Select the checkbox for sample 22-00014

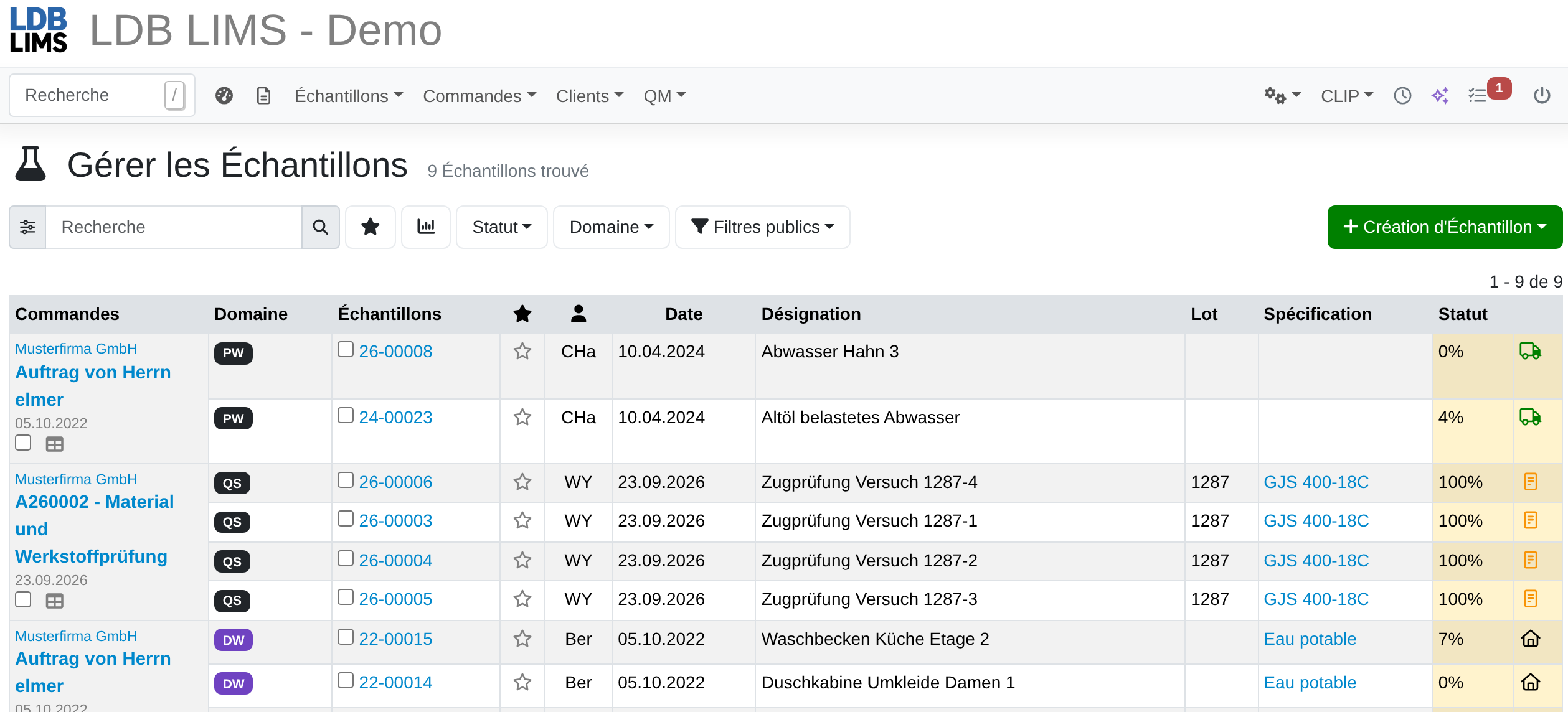pos(346,680)
